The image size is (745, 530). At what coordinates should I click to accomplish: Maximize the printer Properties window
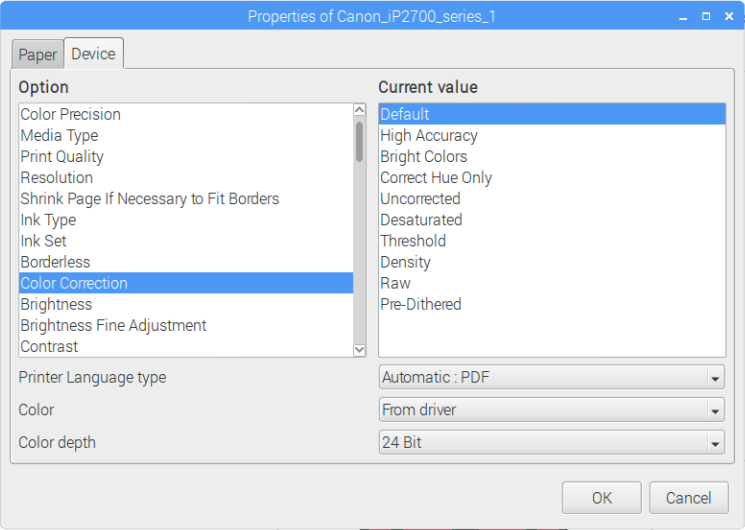coord(706,17)
